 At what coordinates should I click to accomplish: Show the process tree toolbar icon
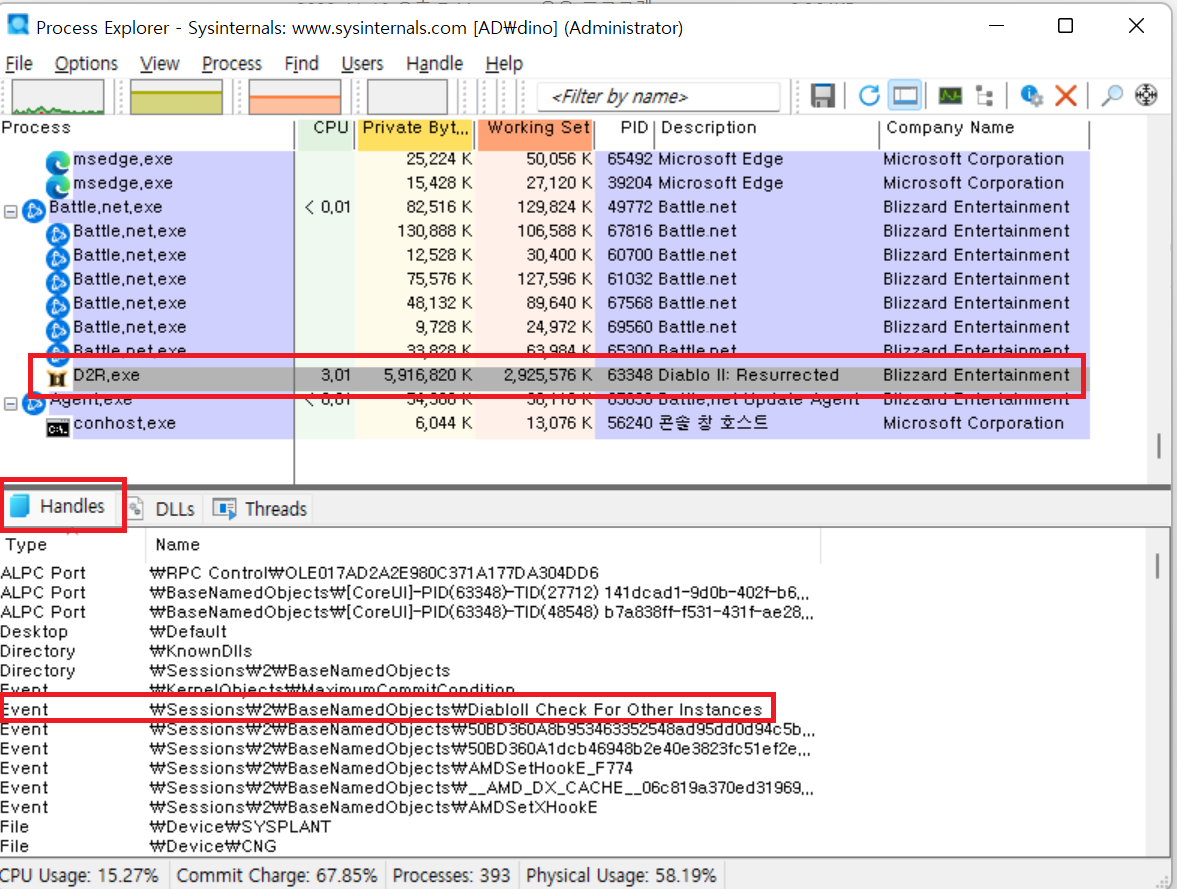(x=984, y=96)
